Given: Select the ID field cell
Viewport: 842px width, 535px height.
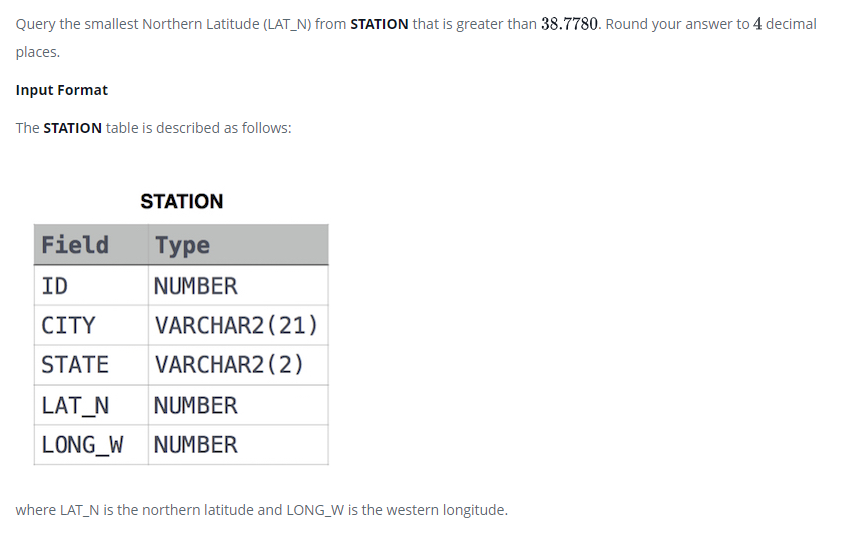Looking at the screenshot, I should click(91, 286).
